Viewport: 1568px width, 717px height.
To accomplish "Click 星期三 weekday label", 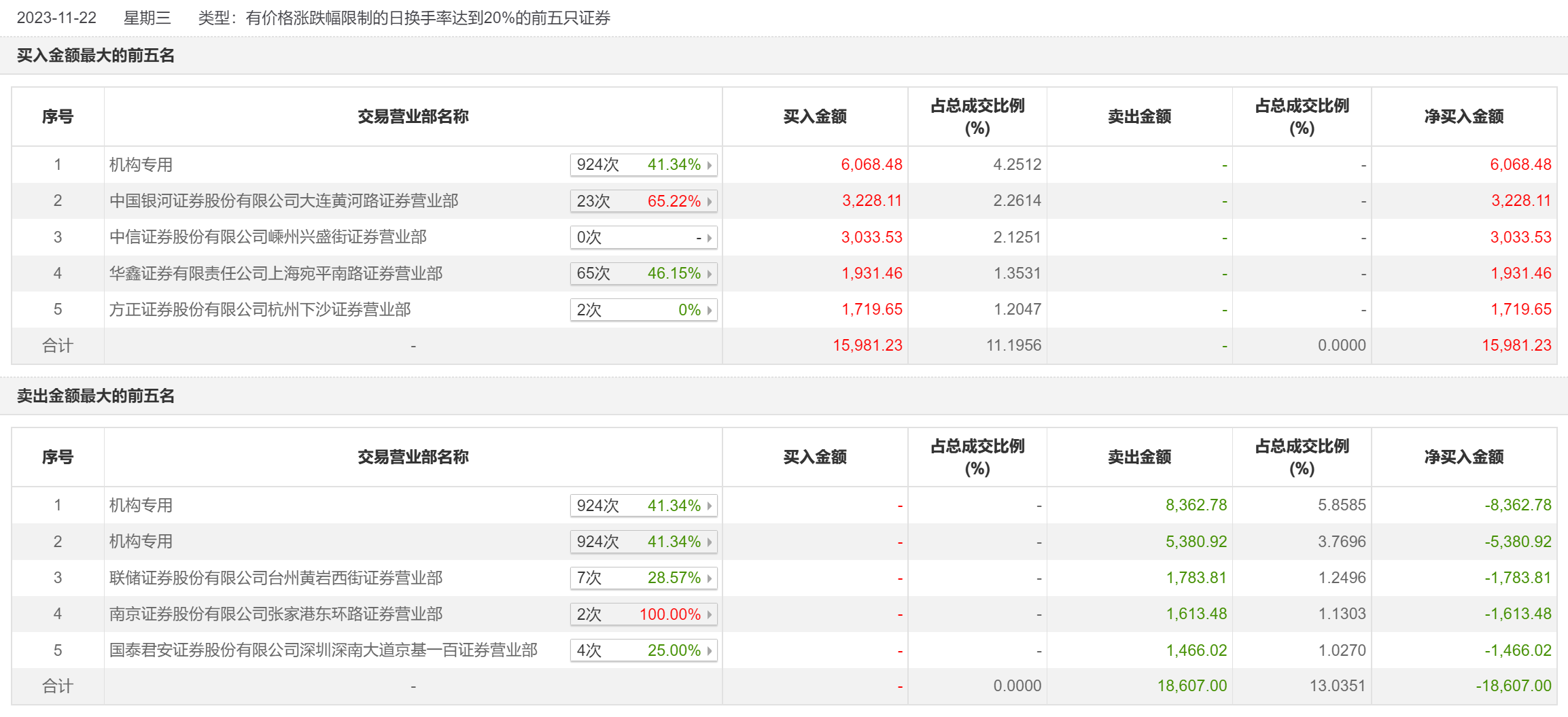I will (147, 18).
